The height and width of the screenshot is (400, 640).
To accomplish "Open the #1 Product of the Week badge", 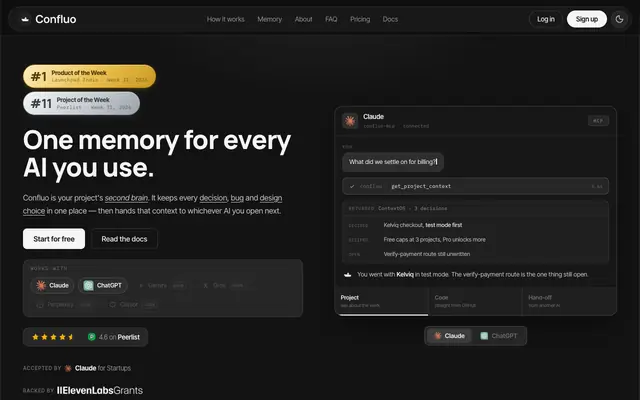I will click(x=89, y=76).
